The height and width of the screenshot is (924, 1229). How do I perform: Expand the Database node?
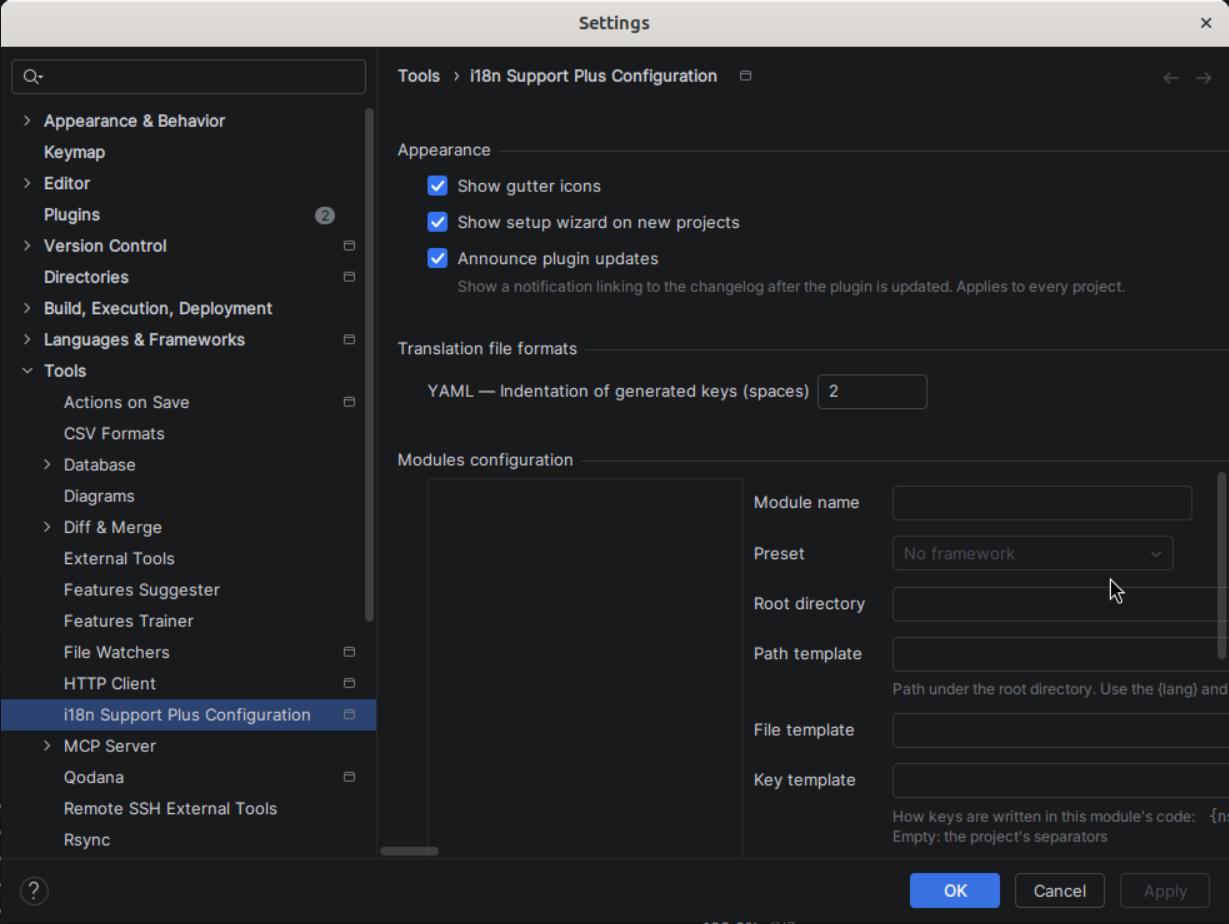pos(47,465)
